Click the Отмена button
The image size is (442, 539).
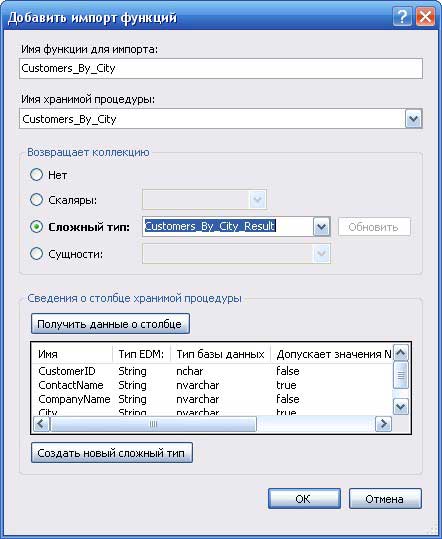pos(385,498)
